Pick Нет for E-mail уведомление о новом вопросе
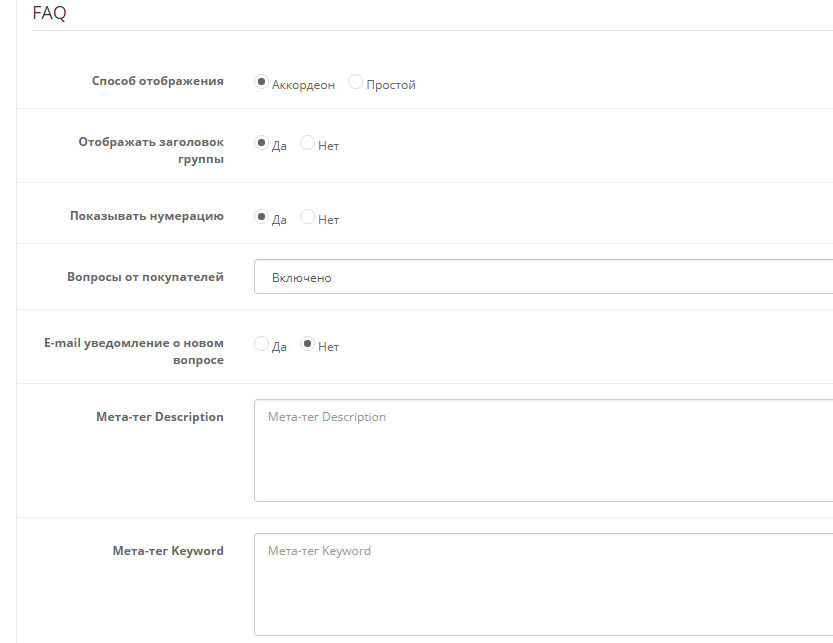 coord(308,345)
